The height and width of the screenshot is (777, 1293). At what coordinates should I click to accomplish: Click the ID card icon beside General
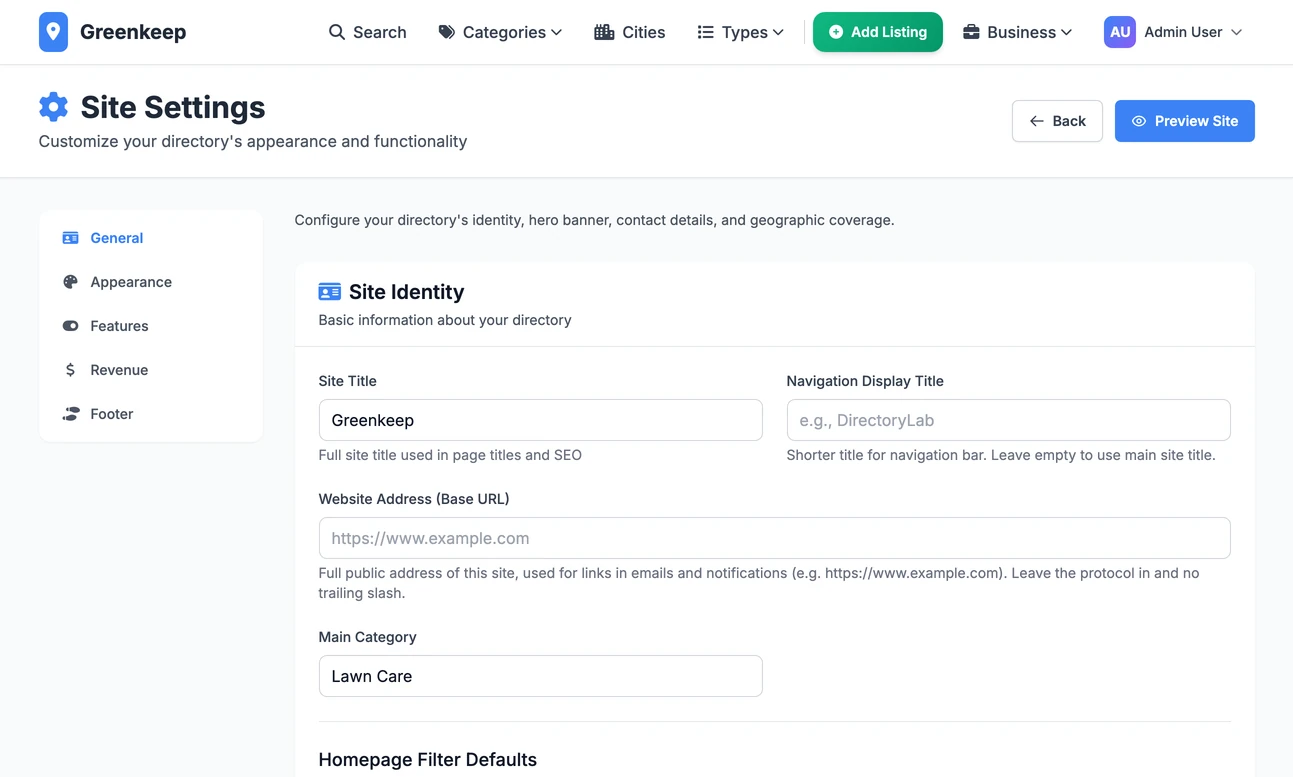pyautogui.click(x=70, y=238)
